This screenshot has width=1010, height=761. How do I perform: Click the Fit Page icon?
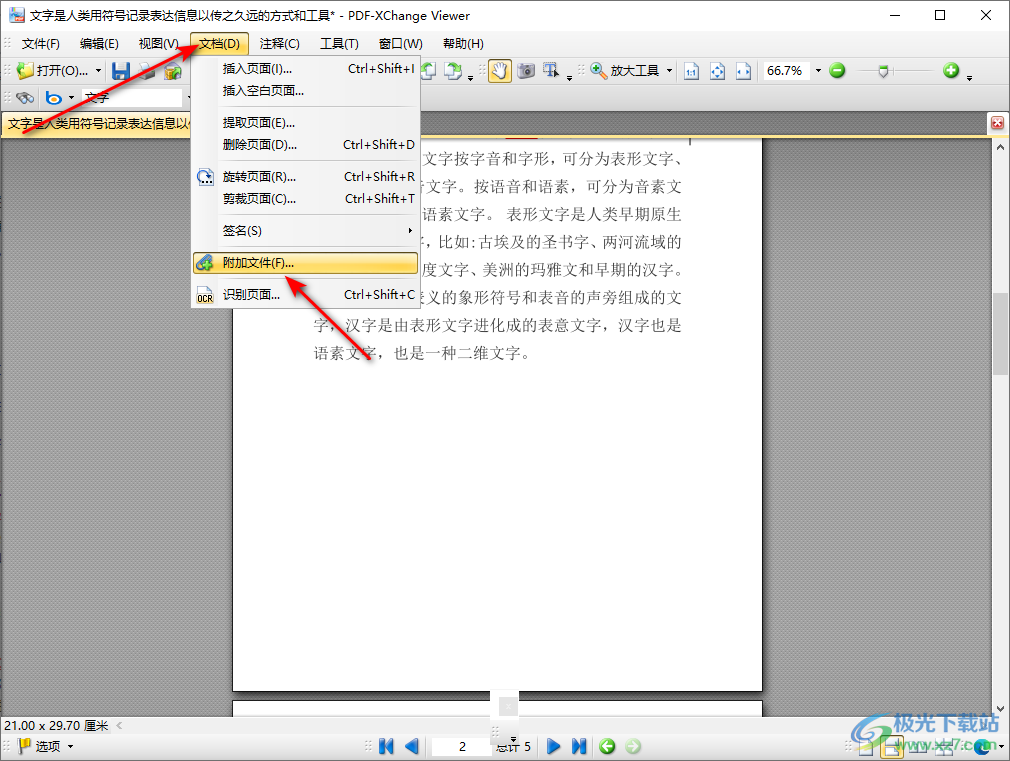(x=718, y=71)
